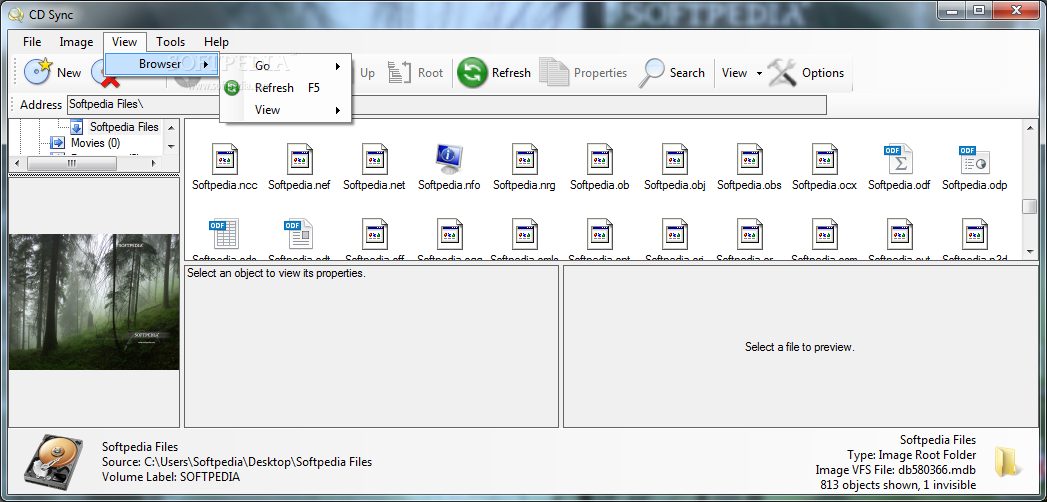
Task: Click the tree's horizontal scroll left arrow
Action: click(x=17, y=163)
